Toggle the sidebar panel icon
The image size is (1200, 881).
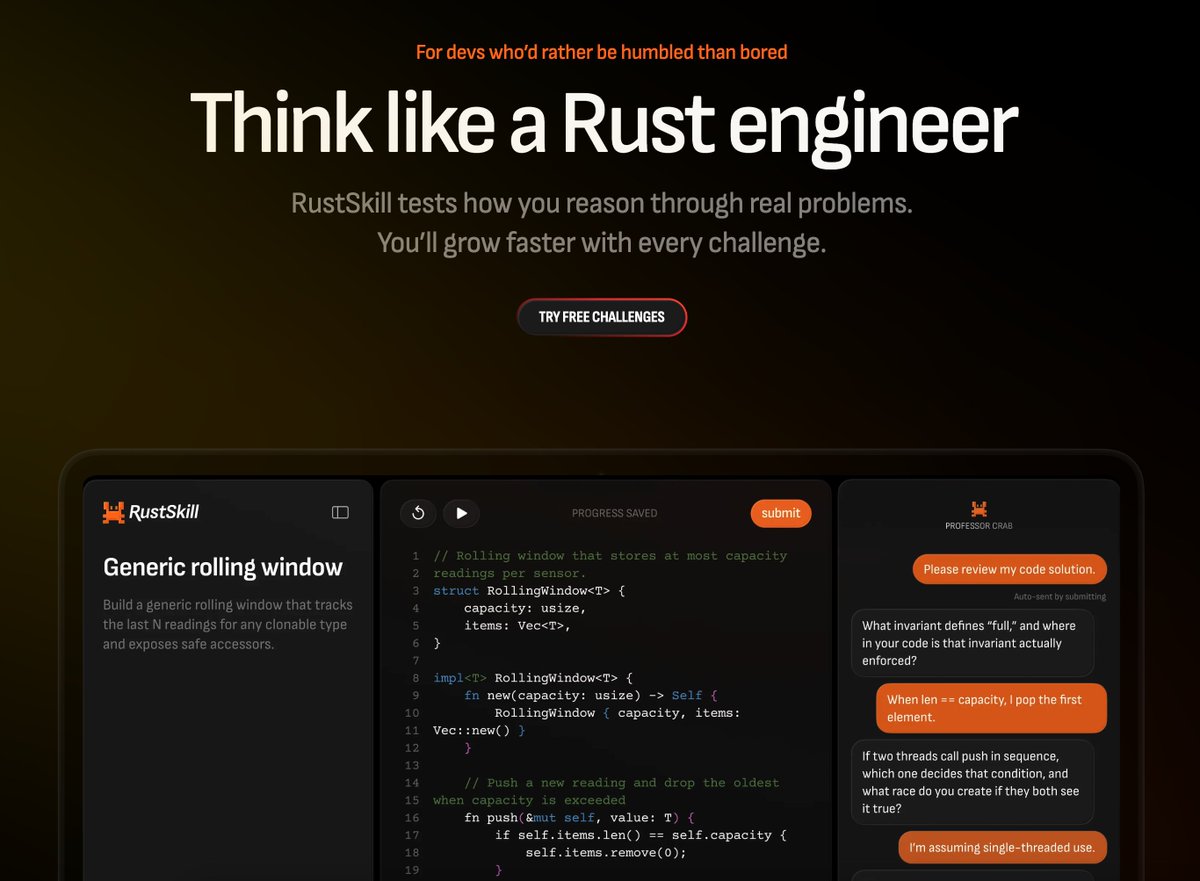click(x=340, y=512)
